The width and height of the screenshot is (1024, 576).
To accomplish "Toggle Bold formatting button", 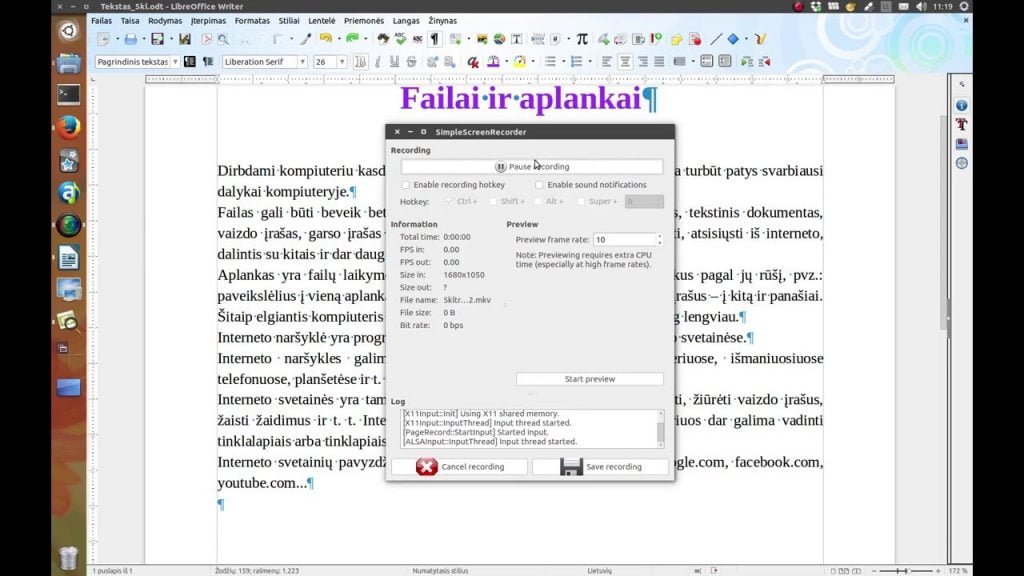I will tap(360, 61).
